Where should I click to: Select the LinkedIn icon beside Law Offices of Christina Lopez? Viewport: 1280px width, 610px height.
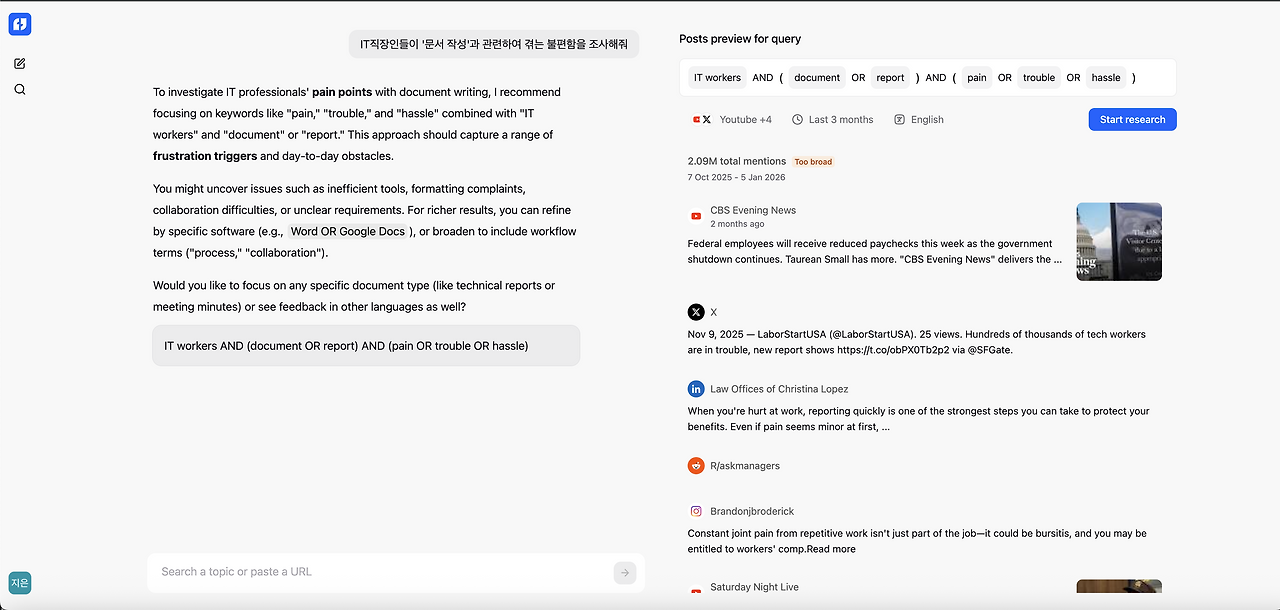(x=696, y=388)
